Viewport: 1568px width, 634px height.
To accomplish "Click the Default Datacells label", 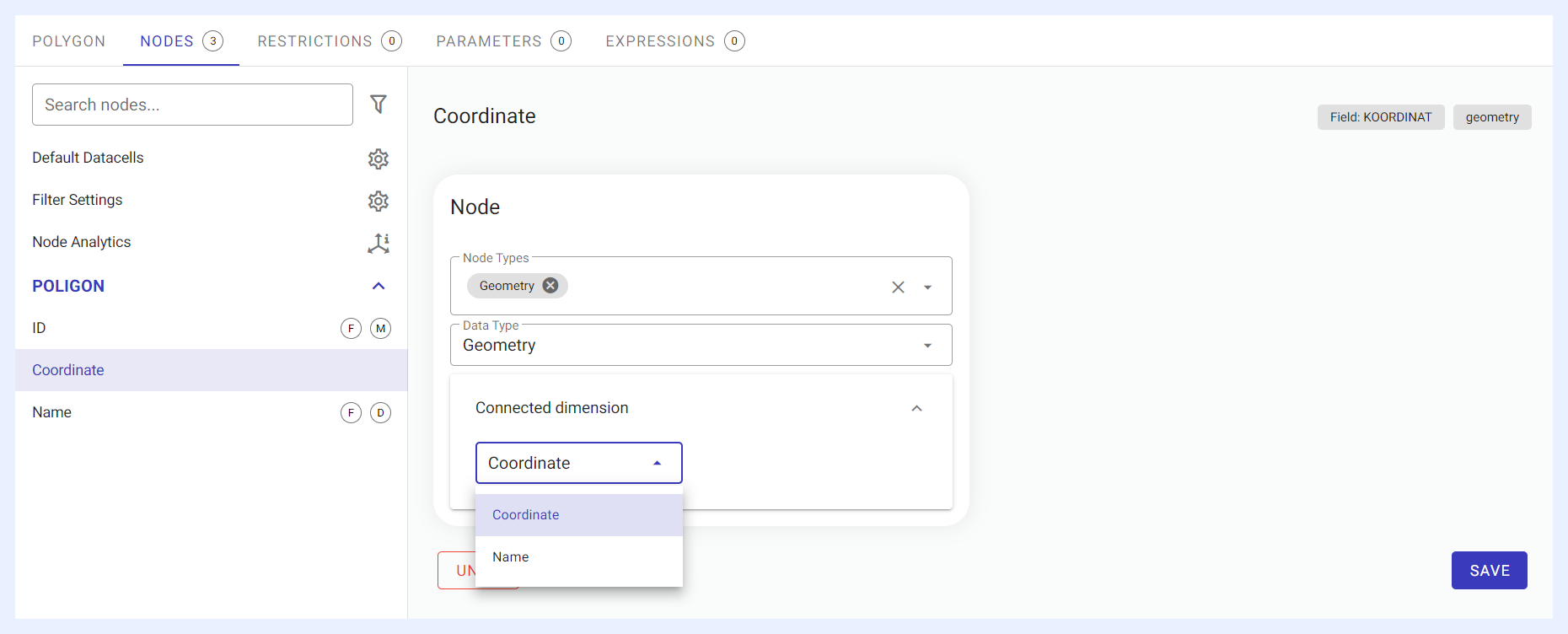I will point(88,158).
